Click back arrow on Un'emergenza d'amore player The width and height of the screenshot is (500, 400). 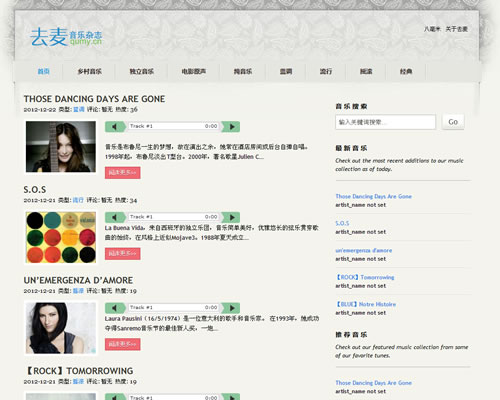115,308
